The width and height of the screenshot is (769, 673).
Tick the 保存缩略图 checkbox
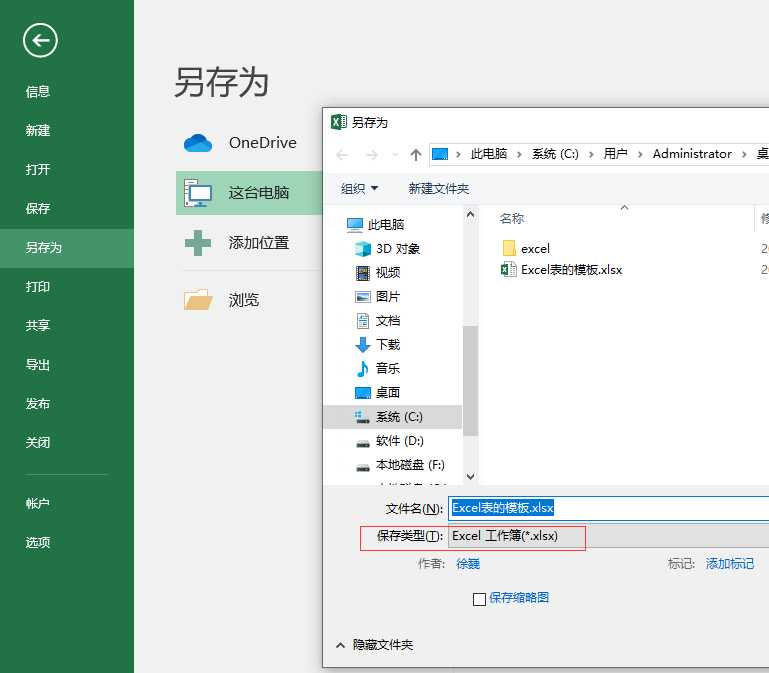point(479,599)
